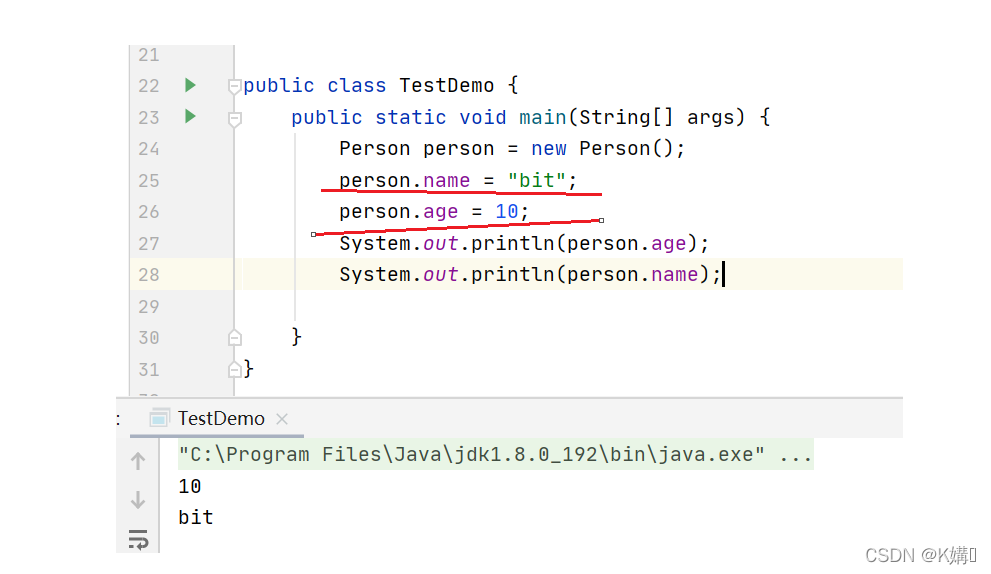991x574 pixels.
Task: Run the main method from the line 23 gutter arrow
Action: 190,116
